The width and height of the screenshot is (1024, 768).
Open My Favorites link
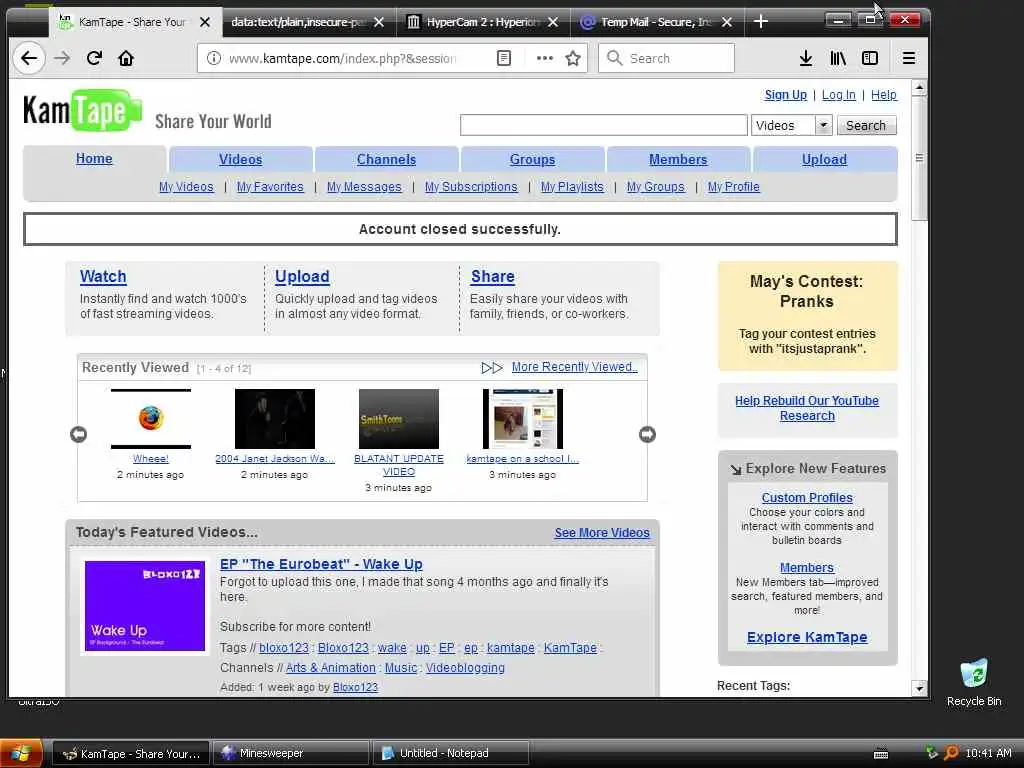(x=270, y=187)
